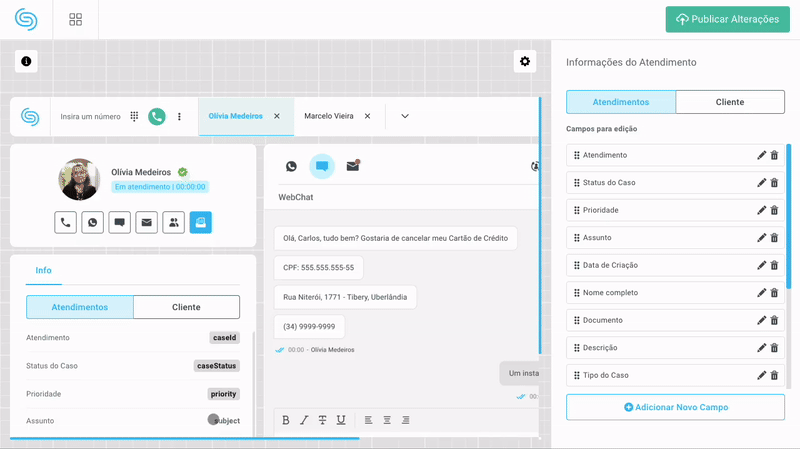Toggle Cliente in the right panel
Image resolution: width=800 pixels, height=449 pixels.
[x=730, y=102]
